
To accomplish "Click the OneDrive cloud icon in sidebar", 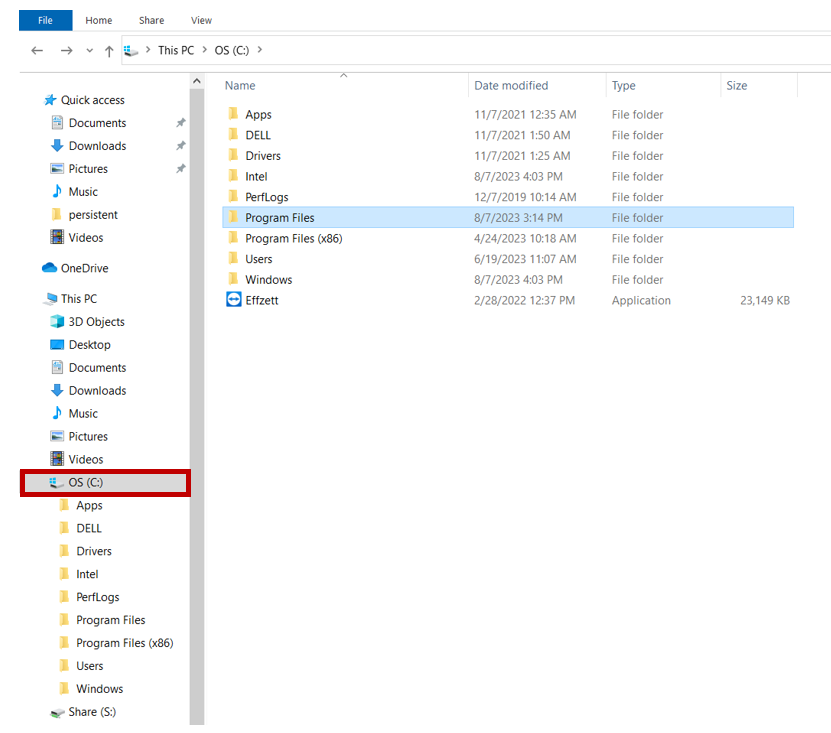I will (x=50, y=268).
